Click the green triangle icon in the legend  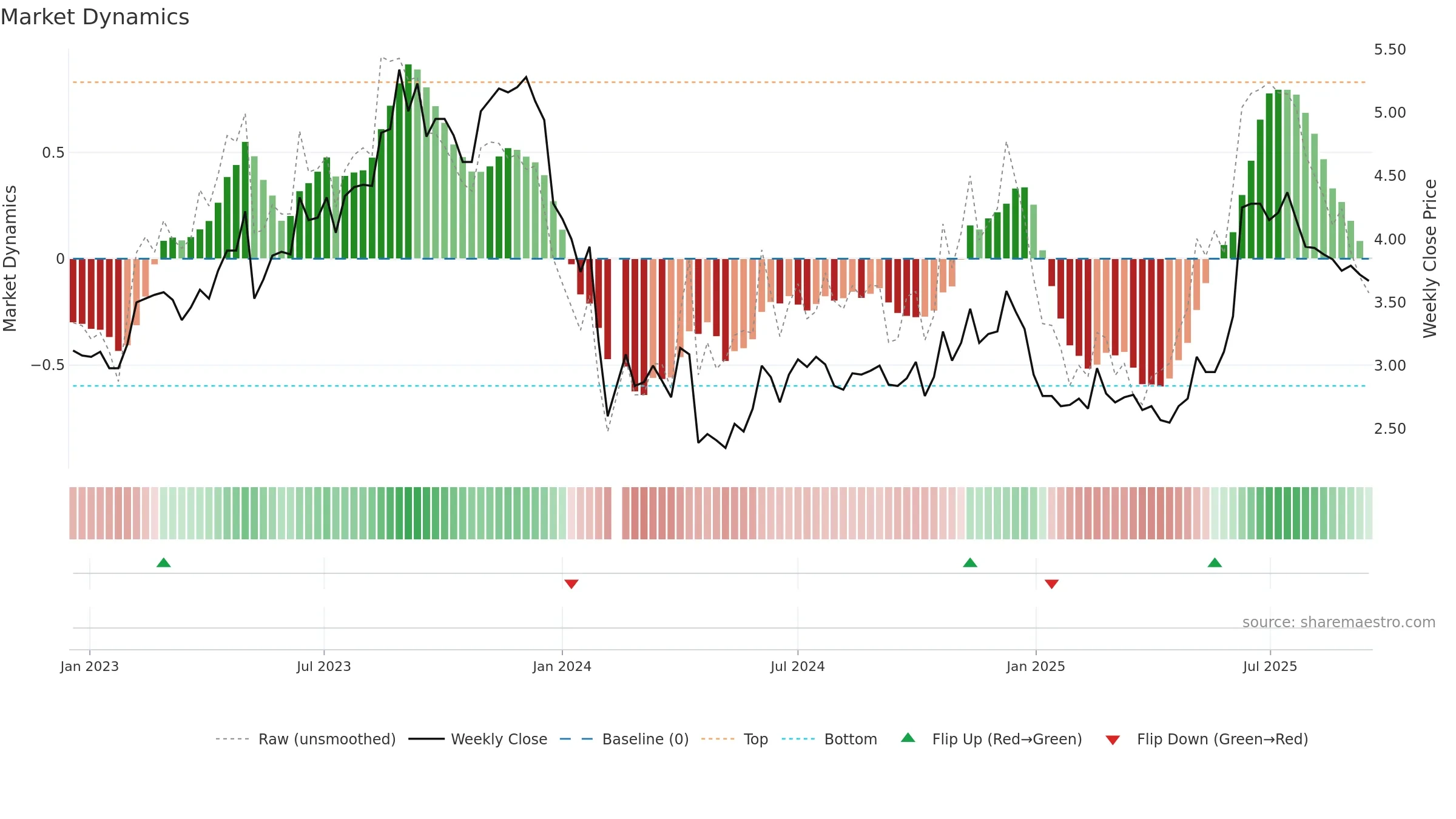tap(908, 738)
